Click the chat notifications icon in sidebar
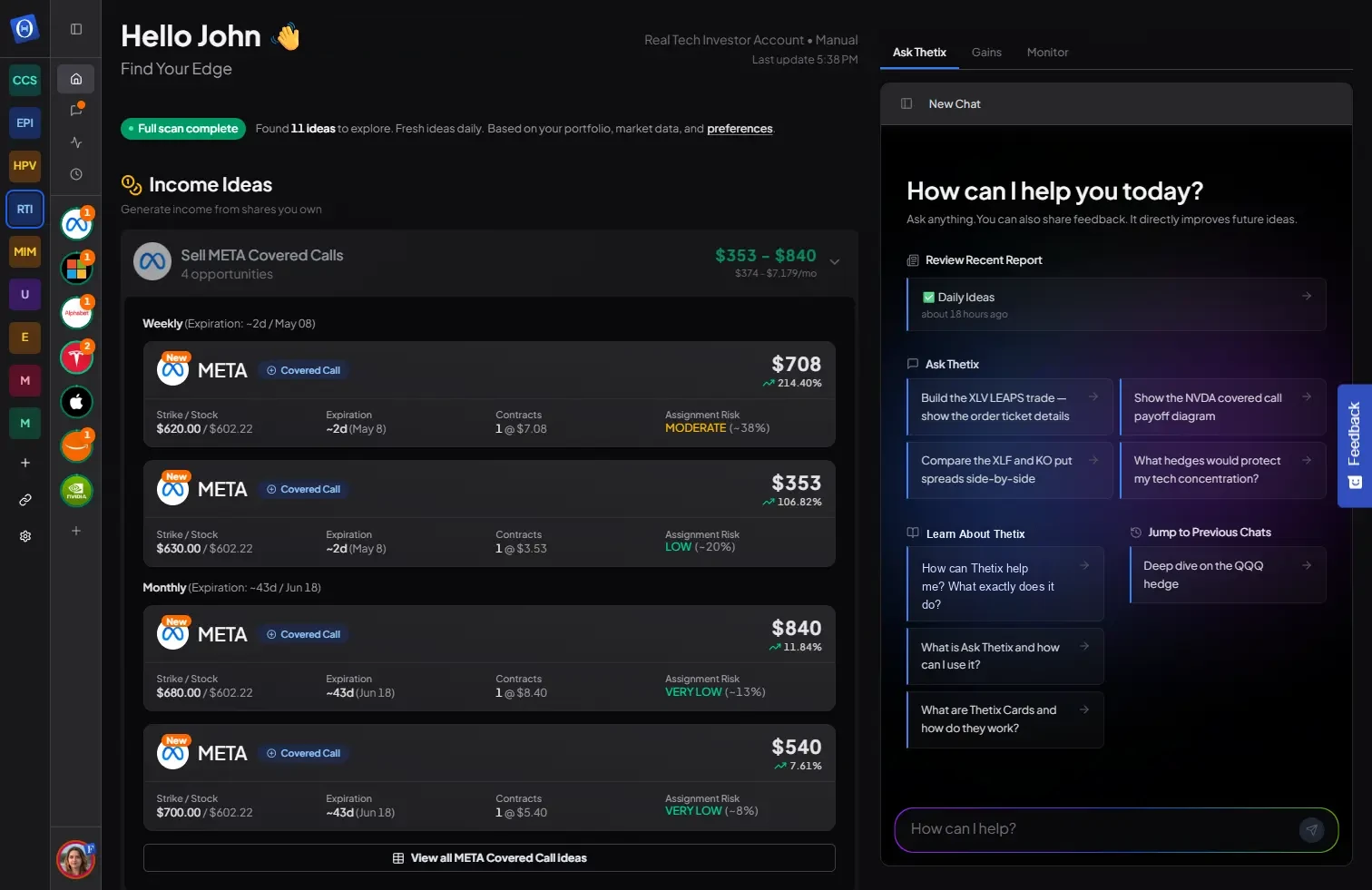Screen dimensions: 1372x890 pyautogui.click(x=76, y=111)
